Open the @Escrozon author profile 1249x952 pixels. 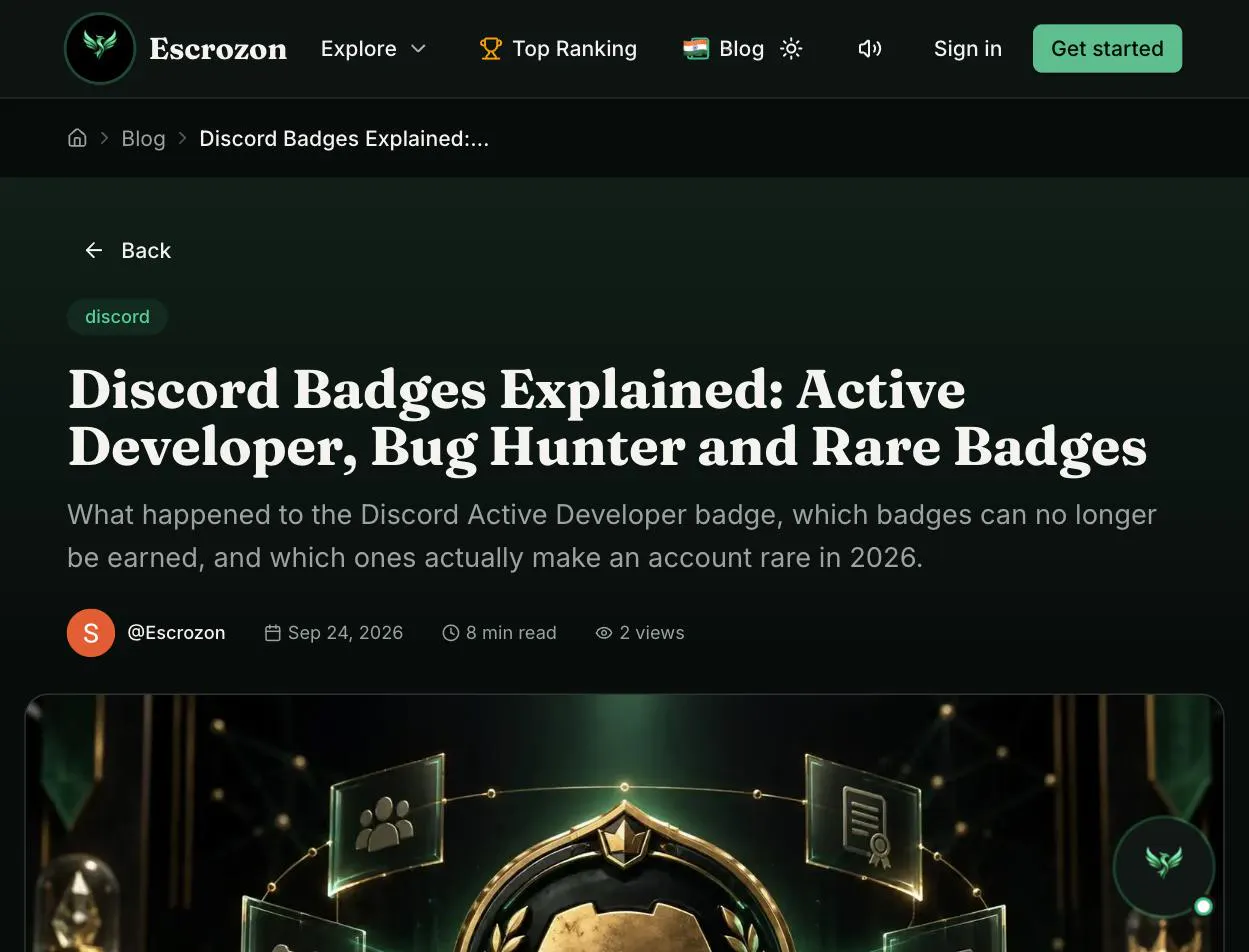pyautogui.click(x=176, y=632)
